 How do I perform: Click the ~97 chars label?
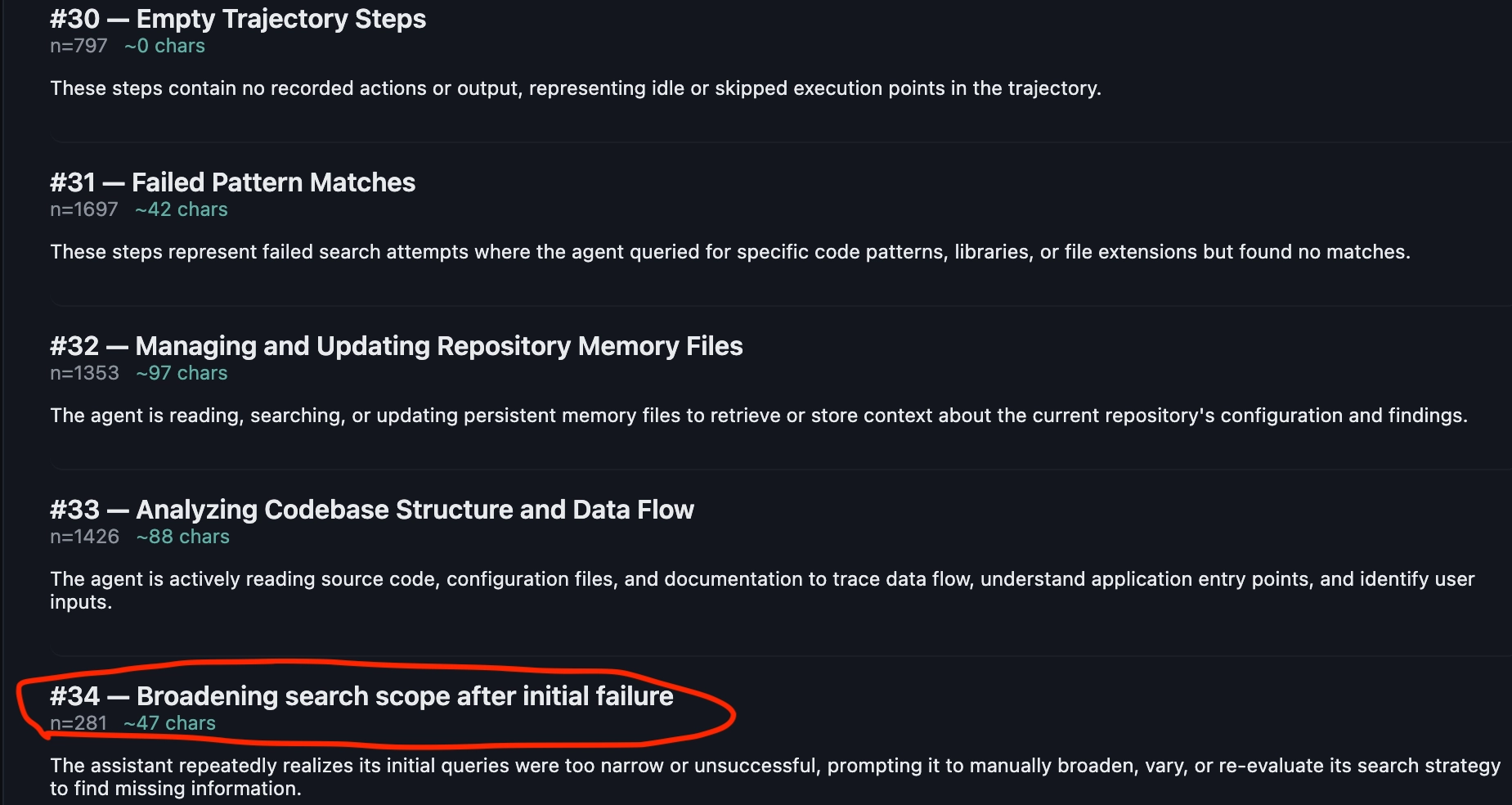[x=182, y=373]
